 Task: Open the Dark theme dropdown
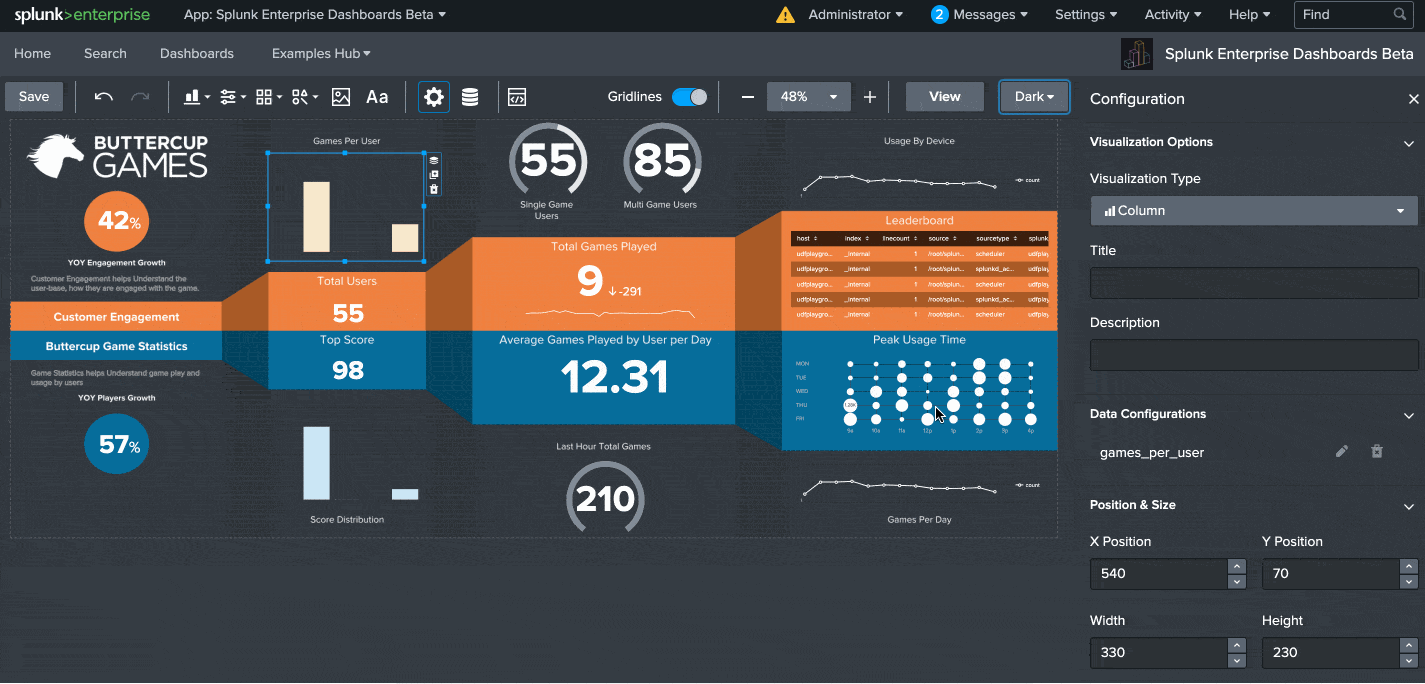pyautogui.click(x=1034, y=97)
